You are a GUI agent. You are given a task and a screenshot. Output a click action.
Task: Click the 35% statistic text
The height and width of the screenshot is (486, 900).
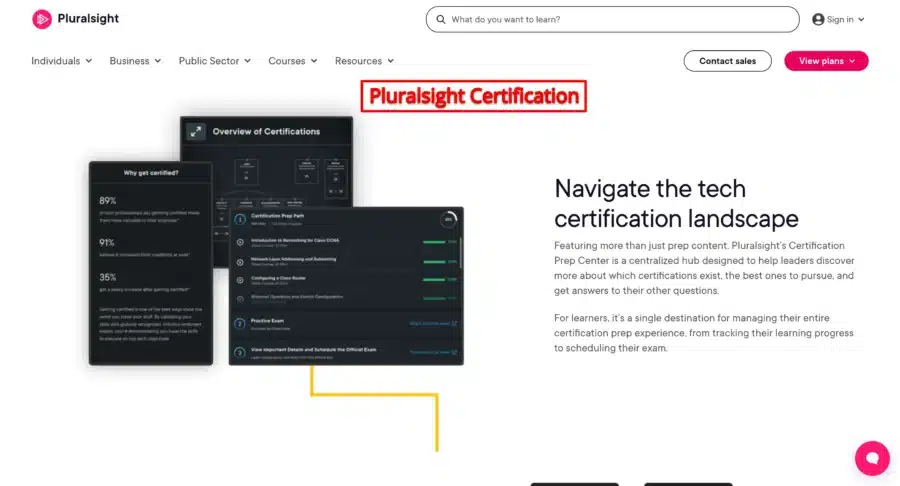coord(107,277)
